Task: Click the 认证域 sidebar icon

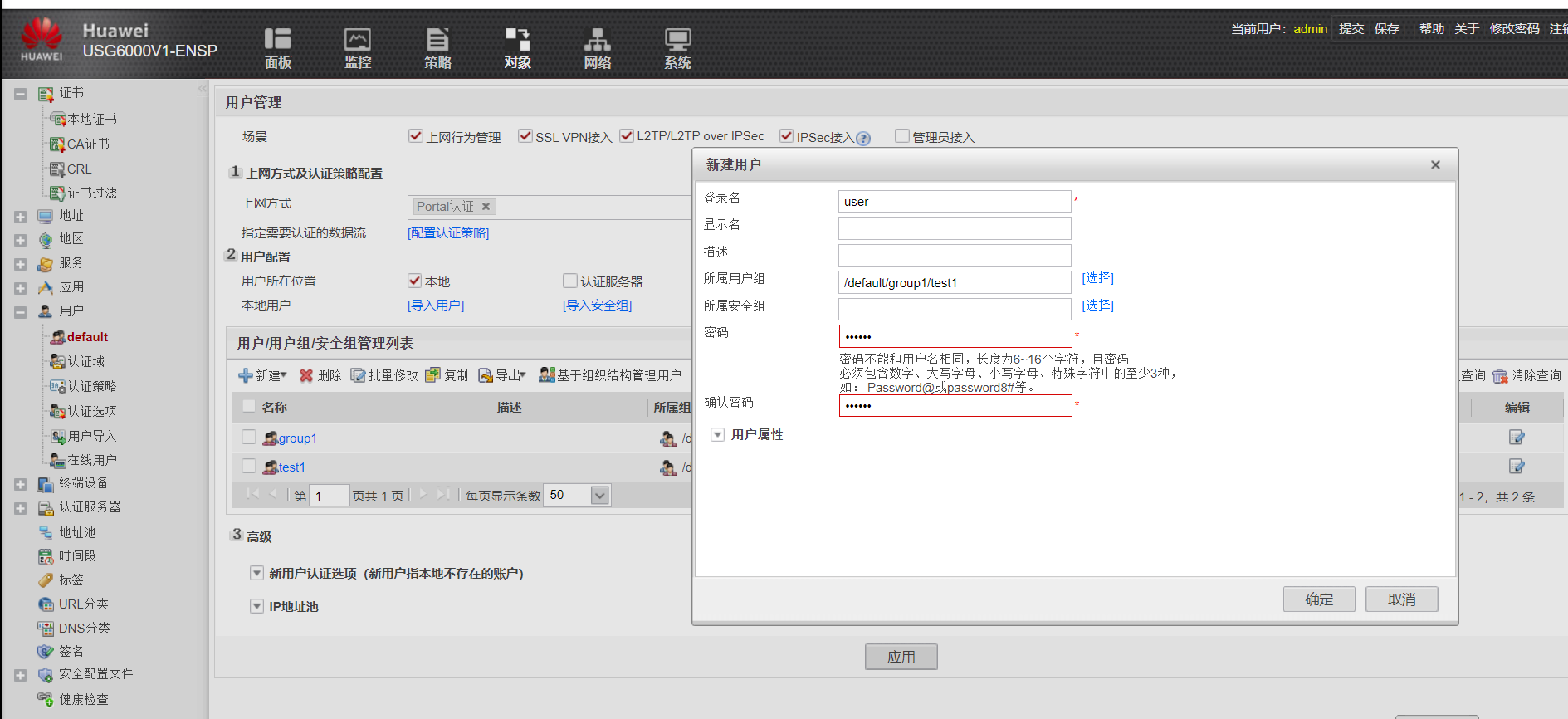Action: point(57,361)
